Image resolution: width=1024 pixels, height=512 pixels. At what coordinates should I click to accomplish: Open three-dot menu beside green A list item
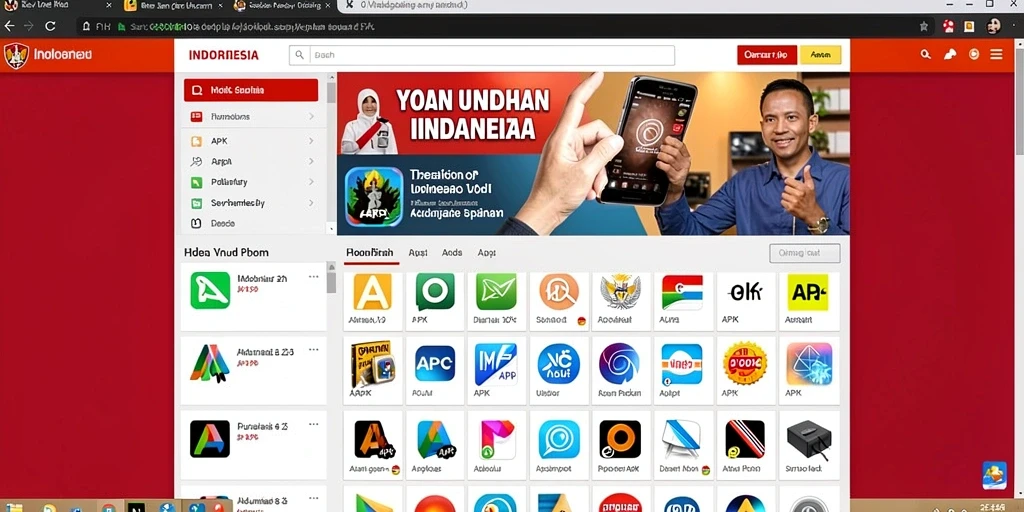[313, 277]
